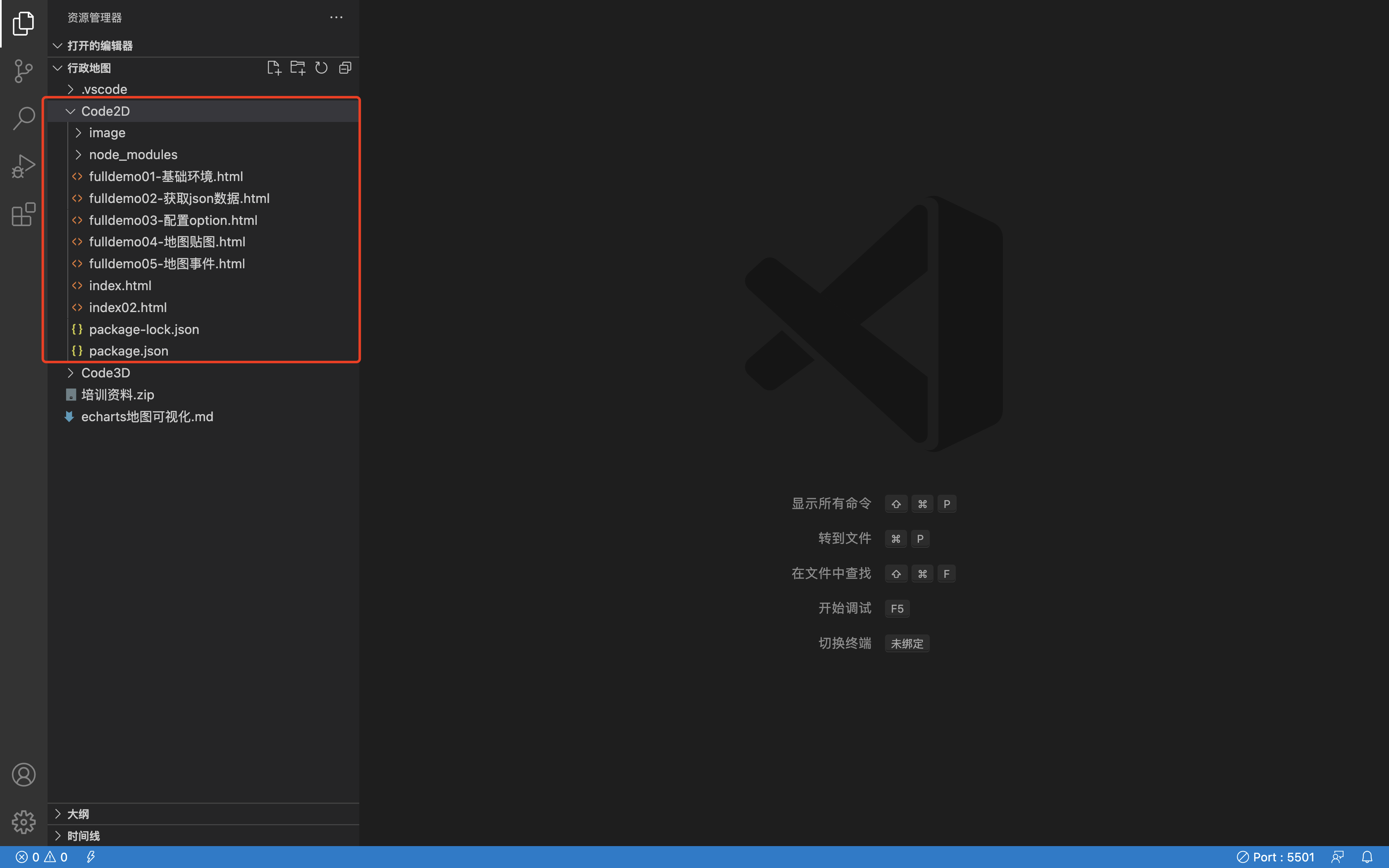Click Port : 5501 live server button

[x=1275, y=857]
